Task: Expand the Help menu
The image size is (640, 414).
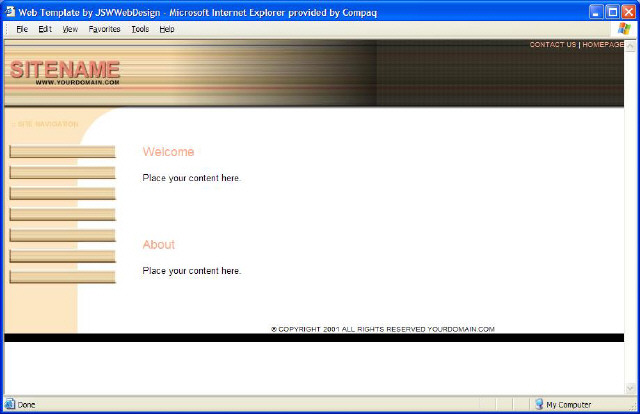Action: pos(167,29)
